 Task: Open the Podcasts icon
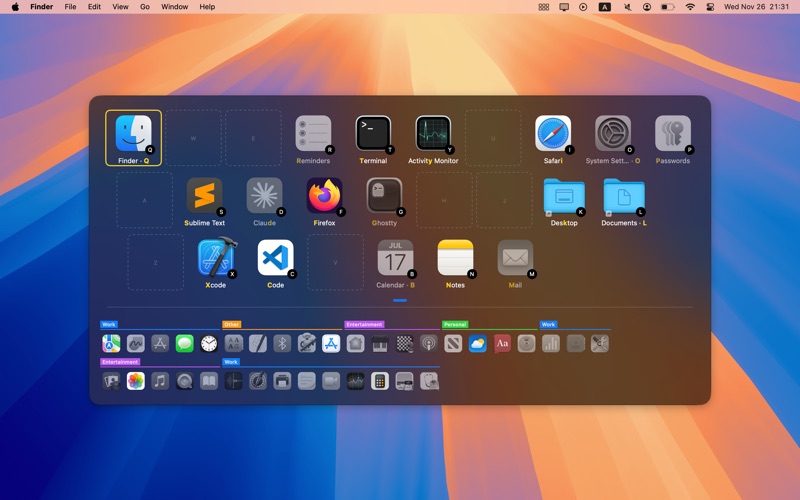(x=429, y=343)
